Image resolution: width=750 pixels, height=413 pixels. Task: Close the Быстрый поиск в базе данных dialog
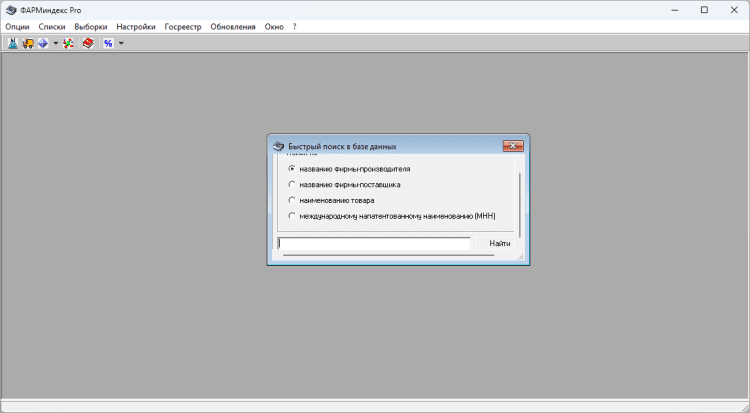513,146
